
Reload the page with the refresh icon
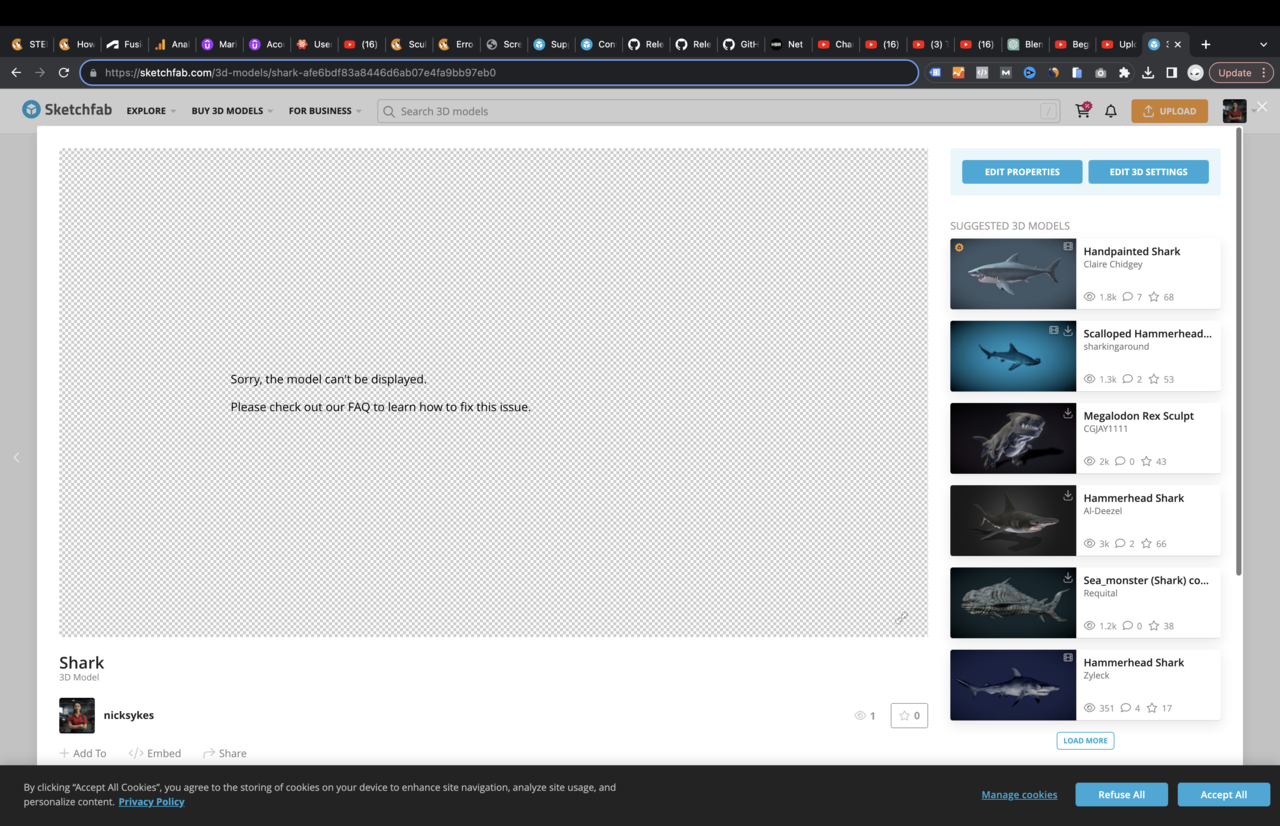click(63, 72)
